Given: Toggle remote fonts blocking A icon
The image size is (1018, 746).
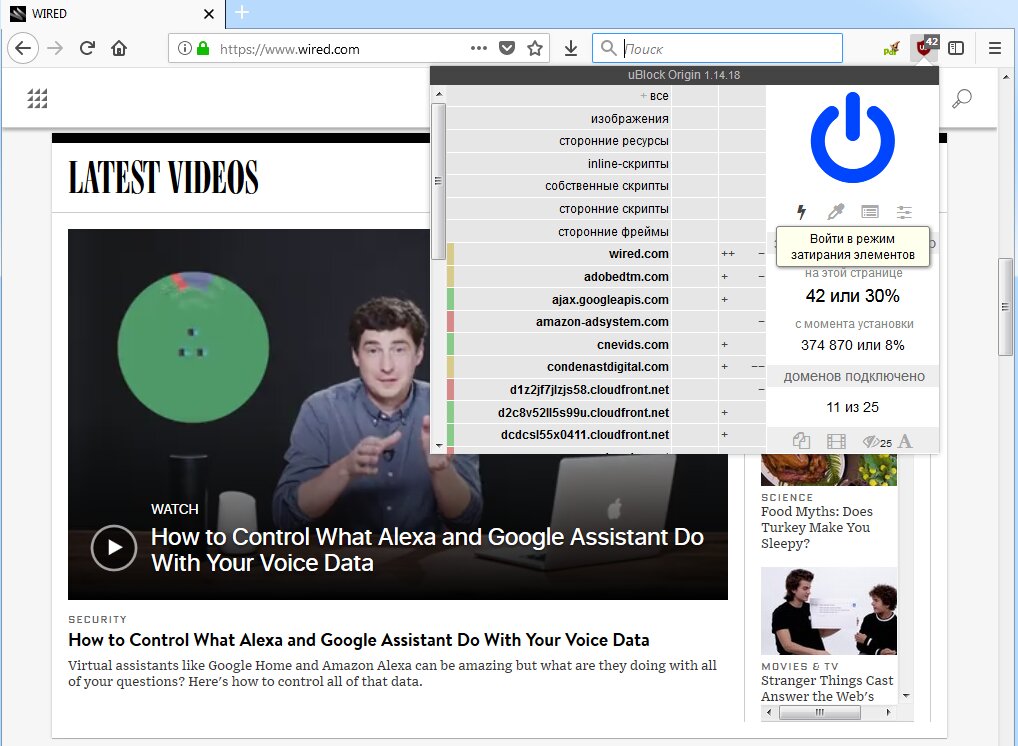Looking at the screenshot, I should coord(905,441).
